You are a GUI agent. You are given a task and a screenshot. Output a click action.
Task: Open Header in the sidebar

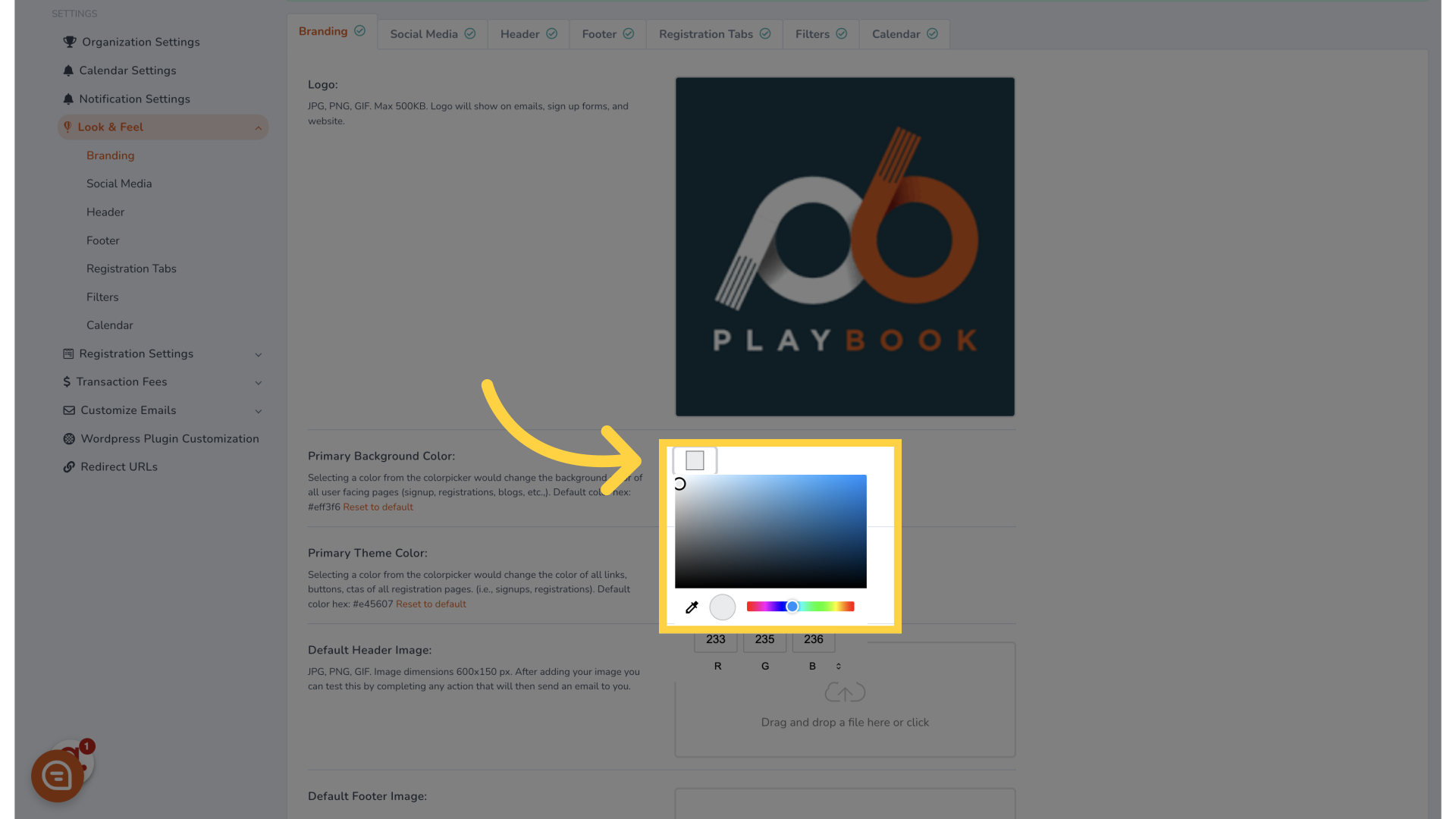point(105,212)
